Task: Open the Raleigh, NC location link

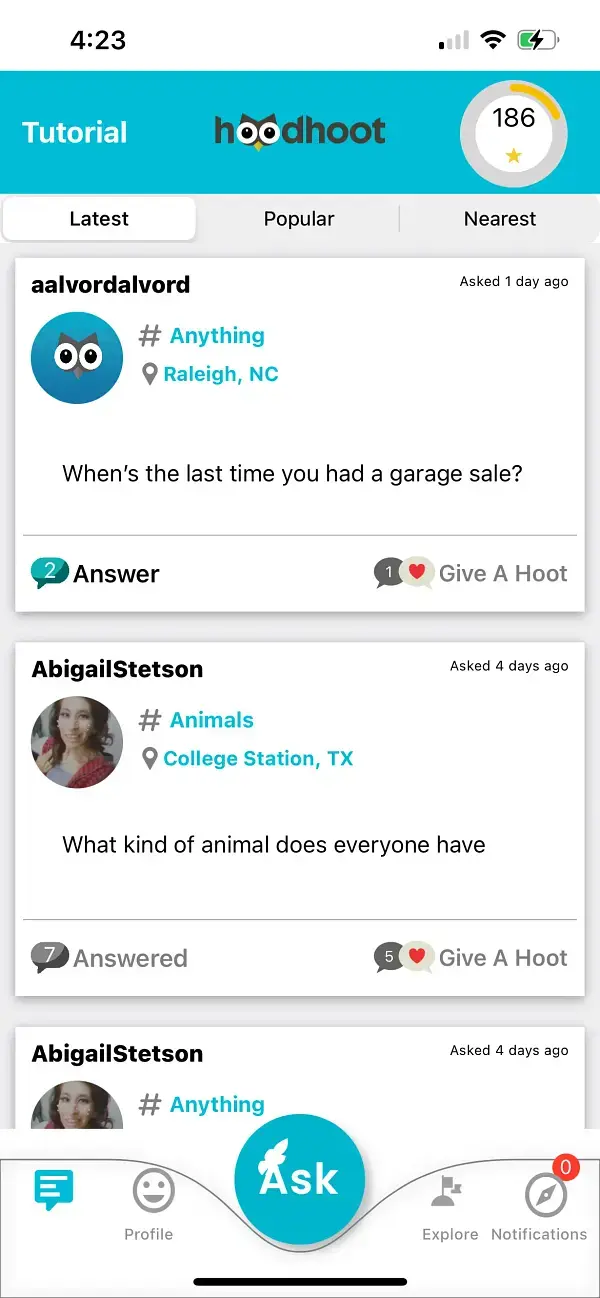Action: pyautogui.click(x=220, y=374)
